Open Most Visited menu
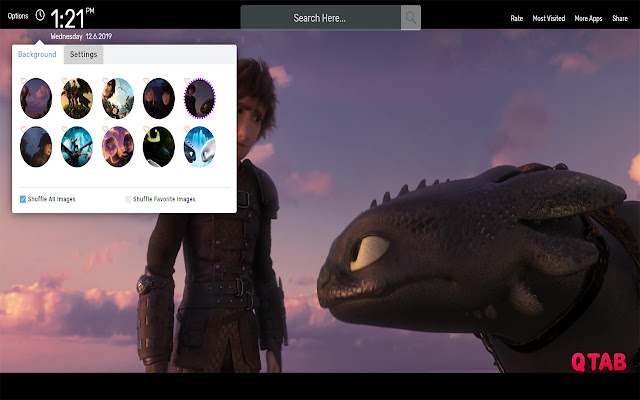Image resolution: width=640 pixels, height=400 pixels. click(549, 18)
